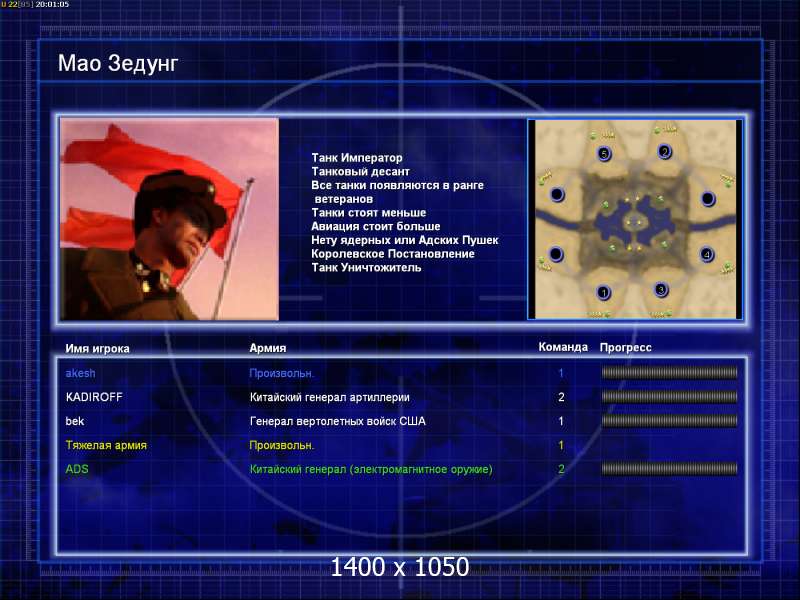Click the 'Мао Зедунг' title
The image size is (800, 600).
(118, 64)
